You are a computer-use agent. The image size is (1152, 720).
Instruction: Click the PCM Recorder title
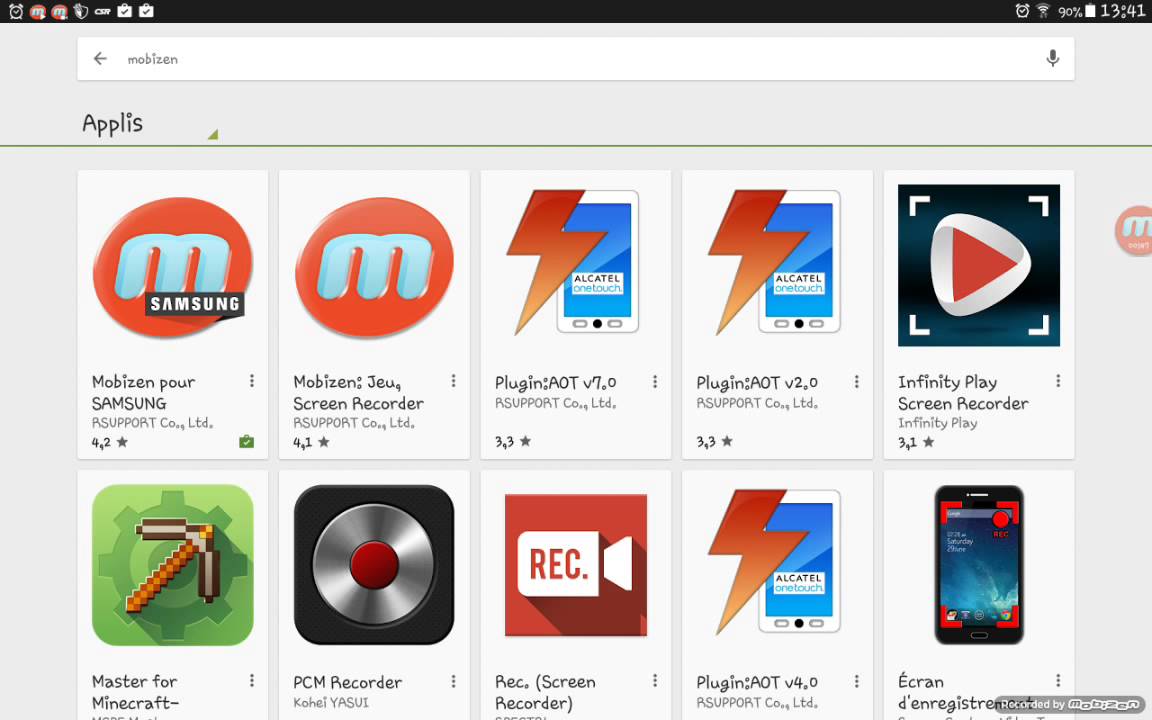pyautogui.click(x=348, y=683)
